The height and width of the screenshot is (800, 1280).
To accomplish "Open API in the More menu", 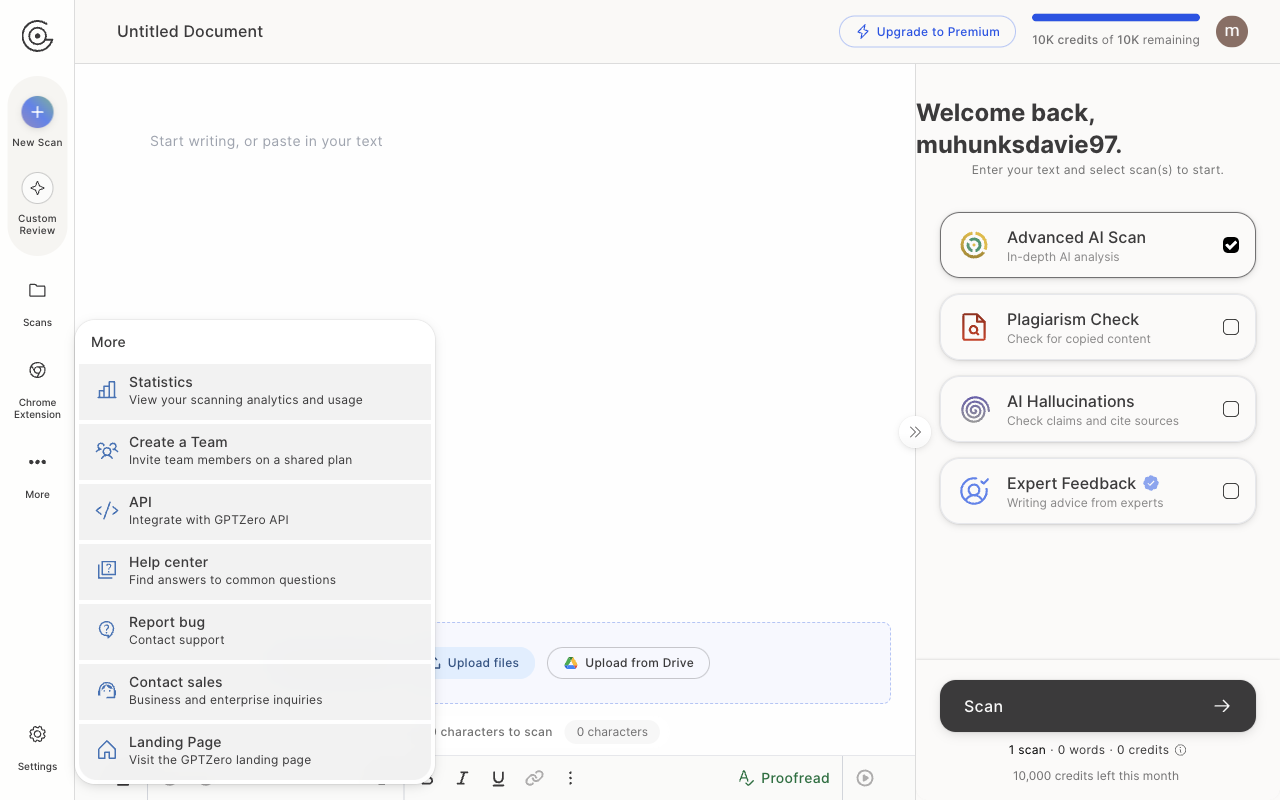I will pos(255,511).
